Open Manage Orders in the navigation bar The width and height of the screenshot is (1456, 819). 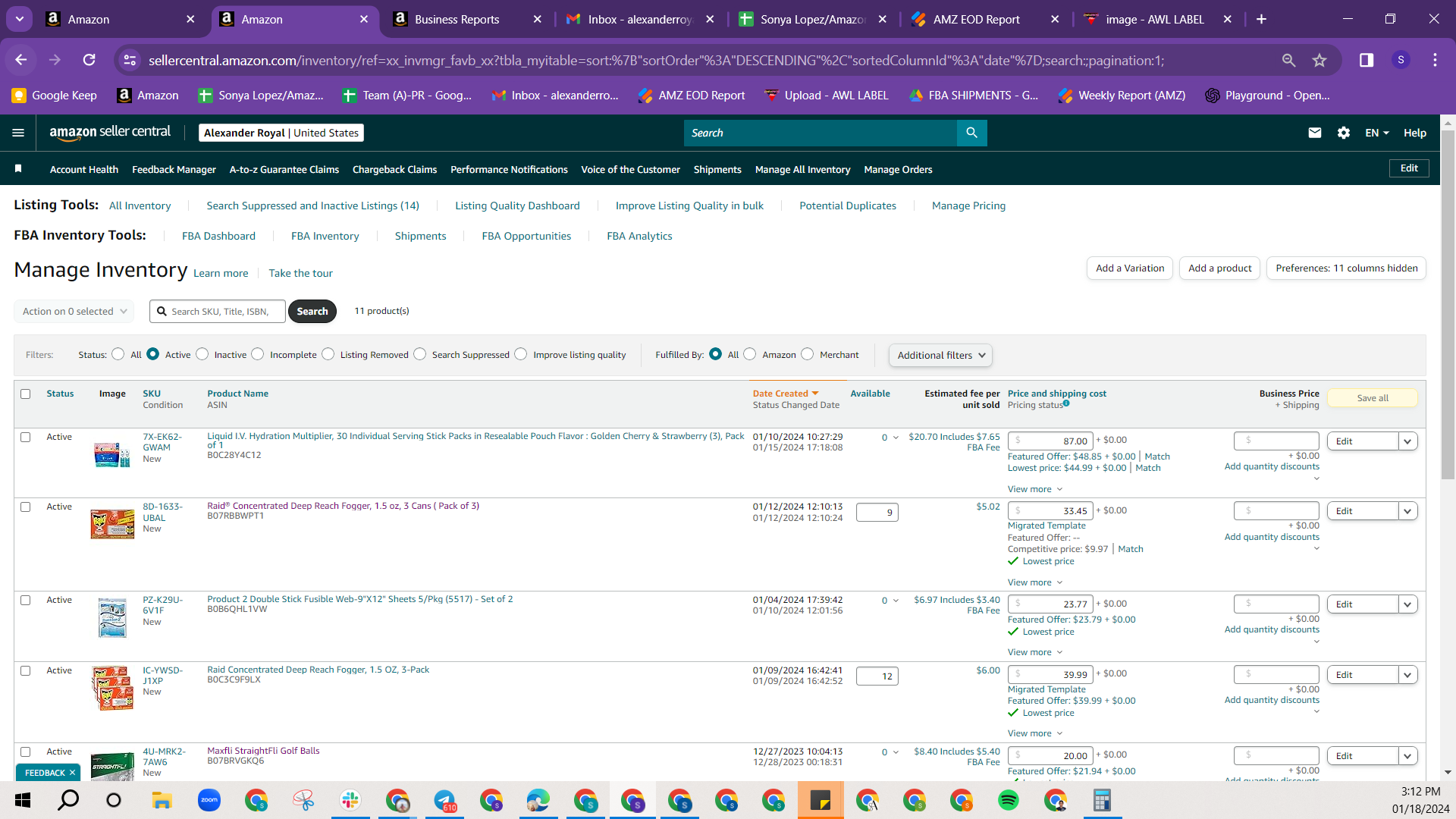pos(898,169)
